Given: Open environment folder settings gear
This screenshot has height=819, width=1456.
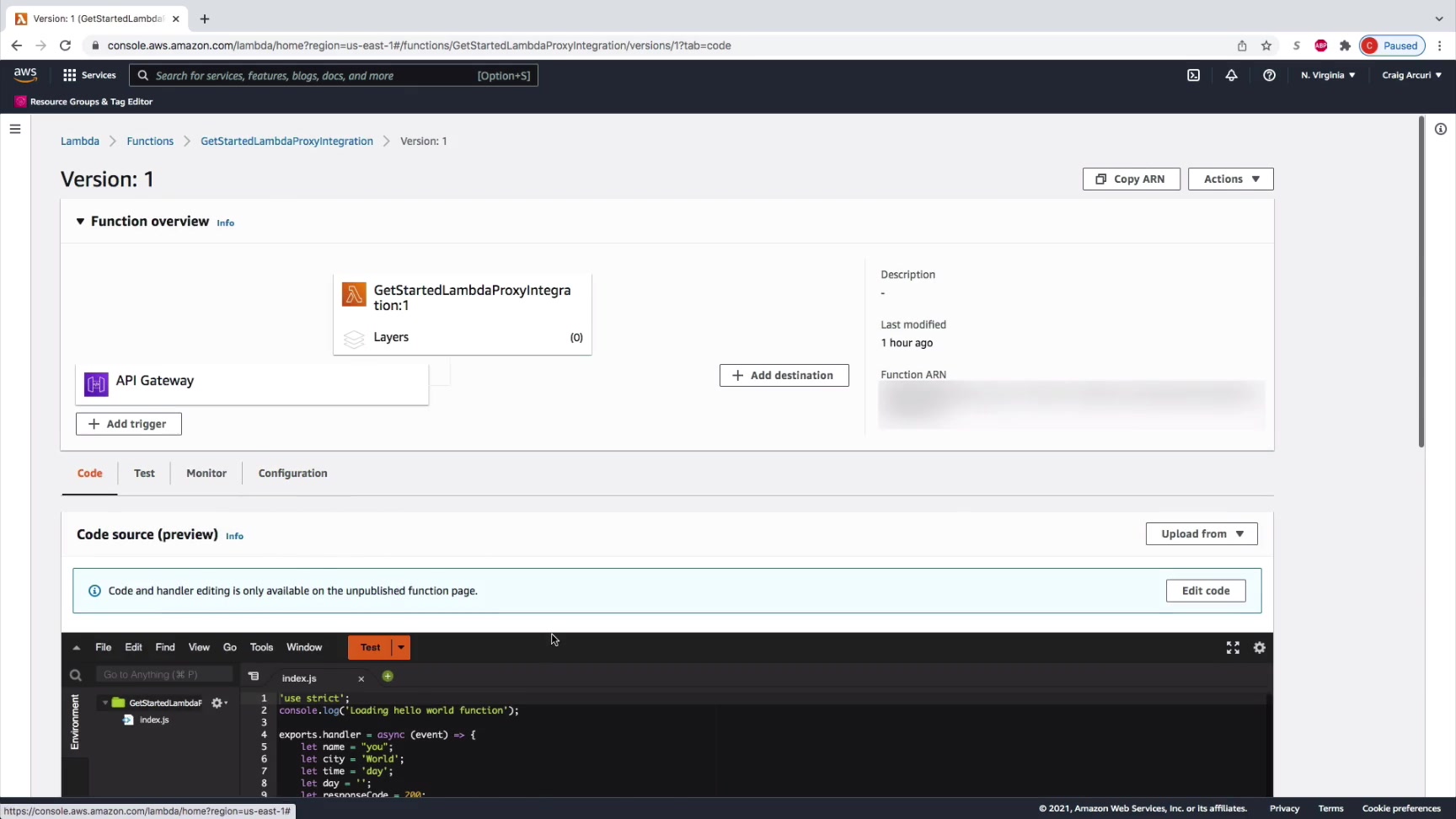Looking at the screenshot, I should click(219, 703).
